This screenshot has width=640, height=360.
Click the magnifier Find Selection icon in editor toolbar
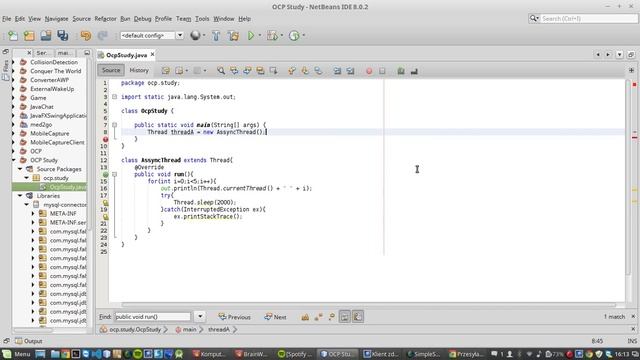point(221,71)
